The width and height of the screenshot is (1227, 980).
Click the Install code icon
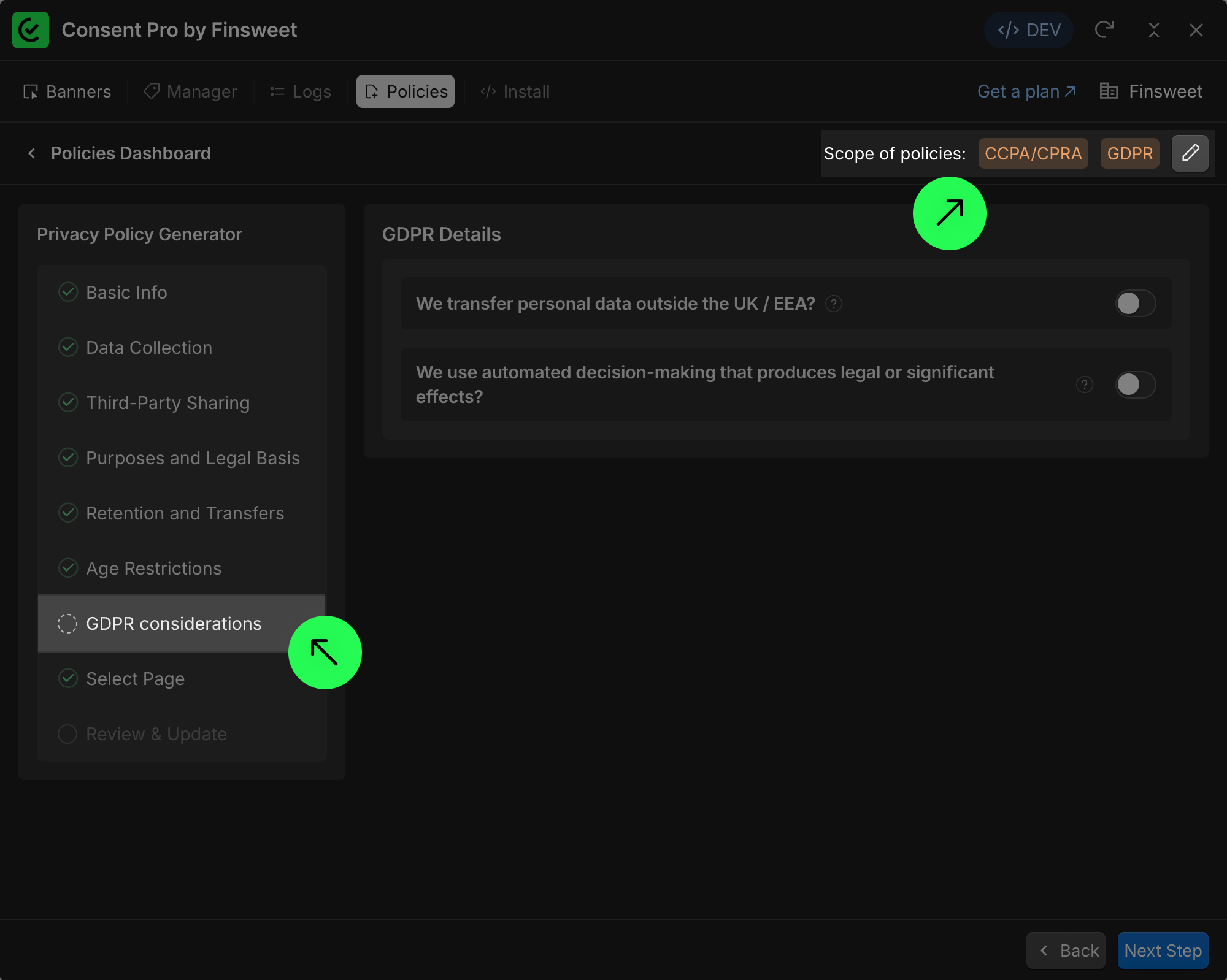(488, 91)
